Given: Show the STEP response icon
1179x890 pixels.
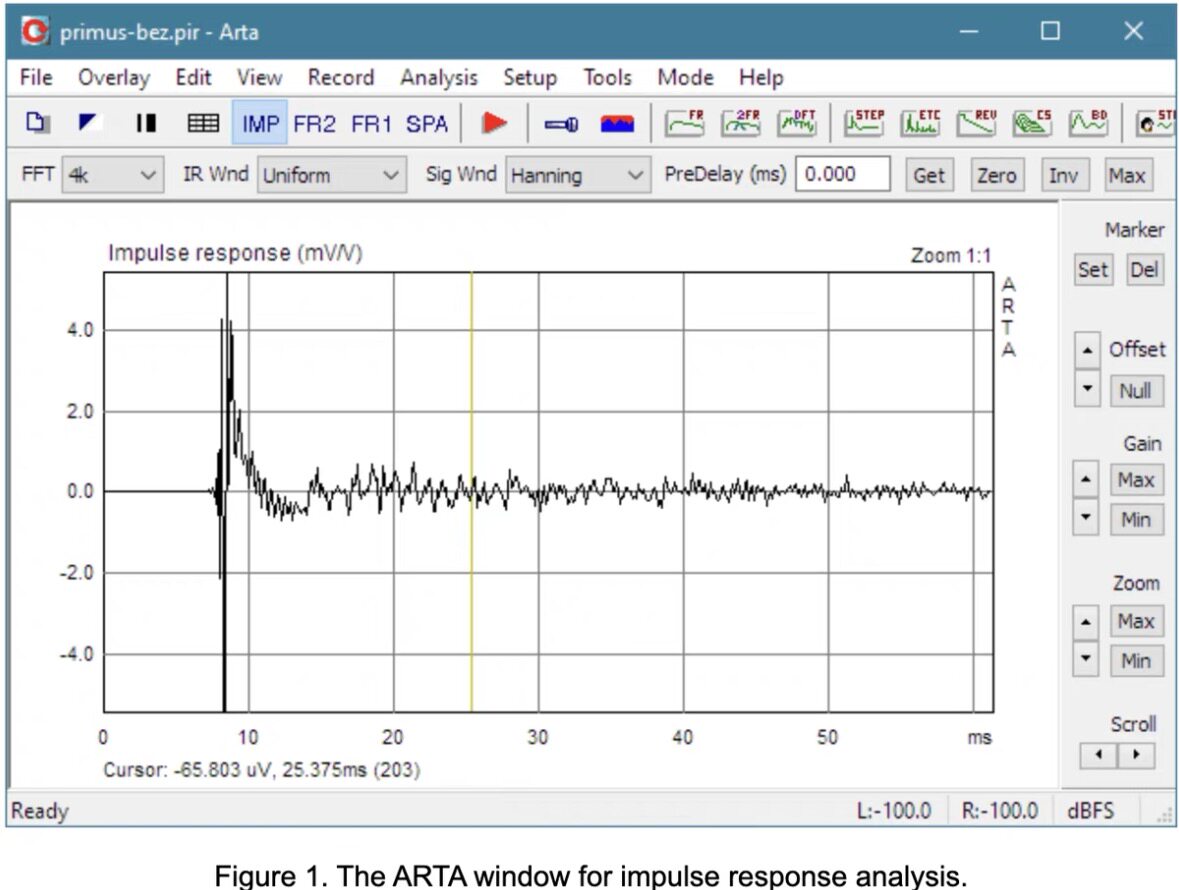Looking at the screenshot, I should [x=863, y=123].
